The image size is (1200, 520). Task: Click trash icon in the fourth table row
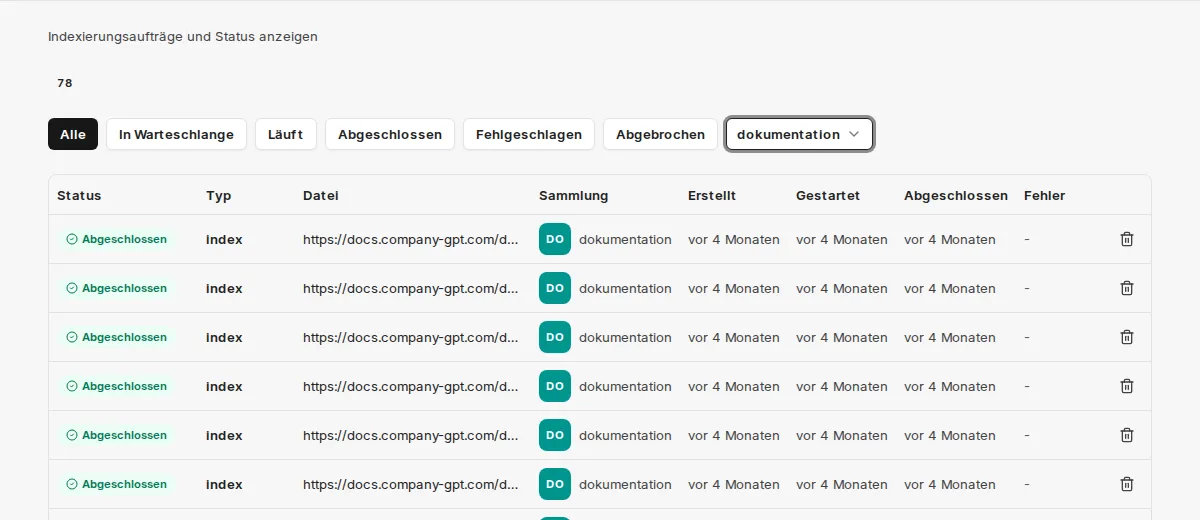point(1127,386)
